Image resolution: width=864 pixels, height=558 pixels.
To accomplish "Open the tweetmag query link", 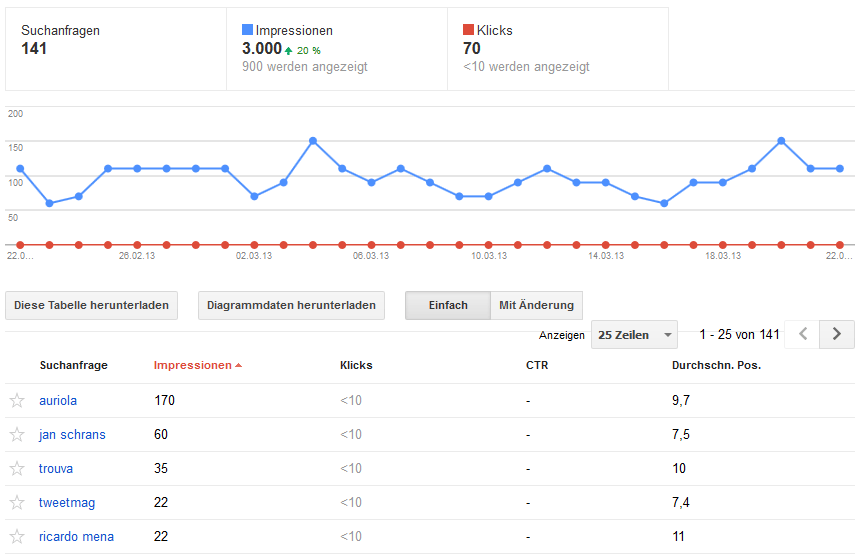I will point(67,502).
